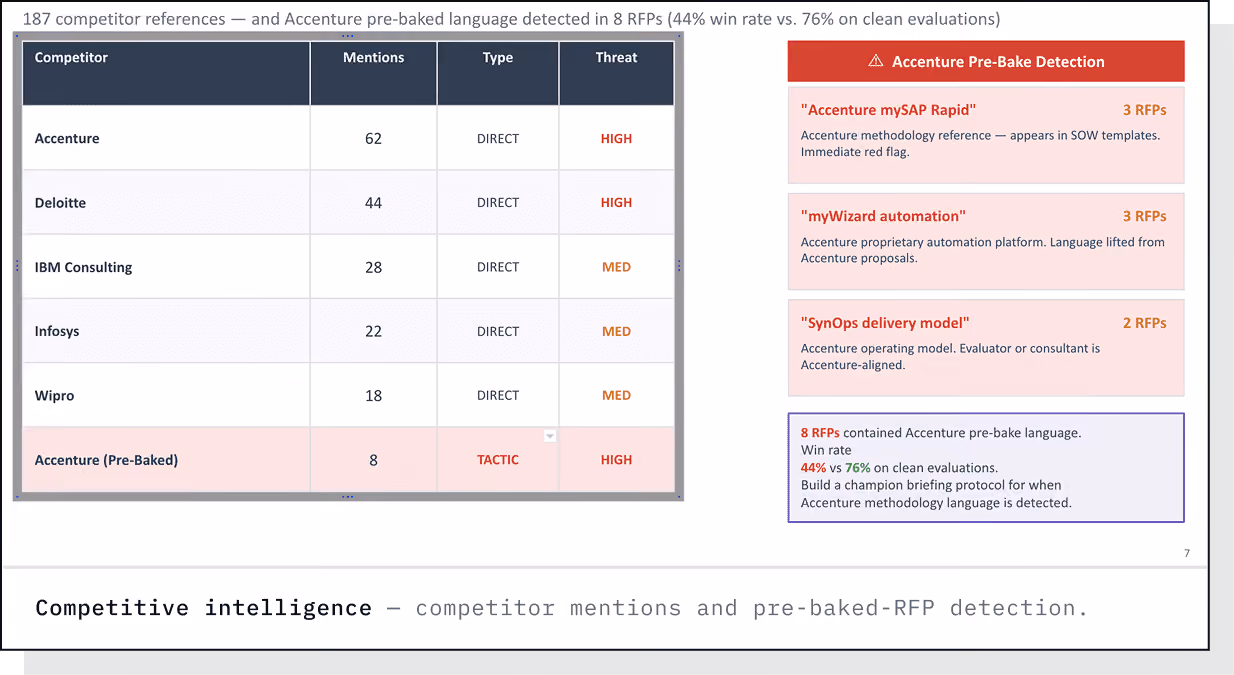Click the Infosys competitor name cell

point(166,331)
